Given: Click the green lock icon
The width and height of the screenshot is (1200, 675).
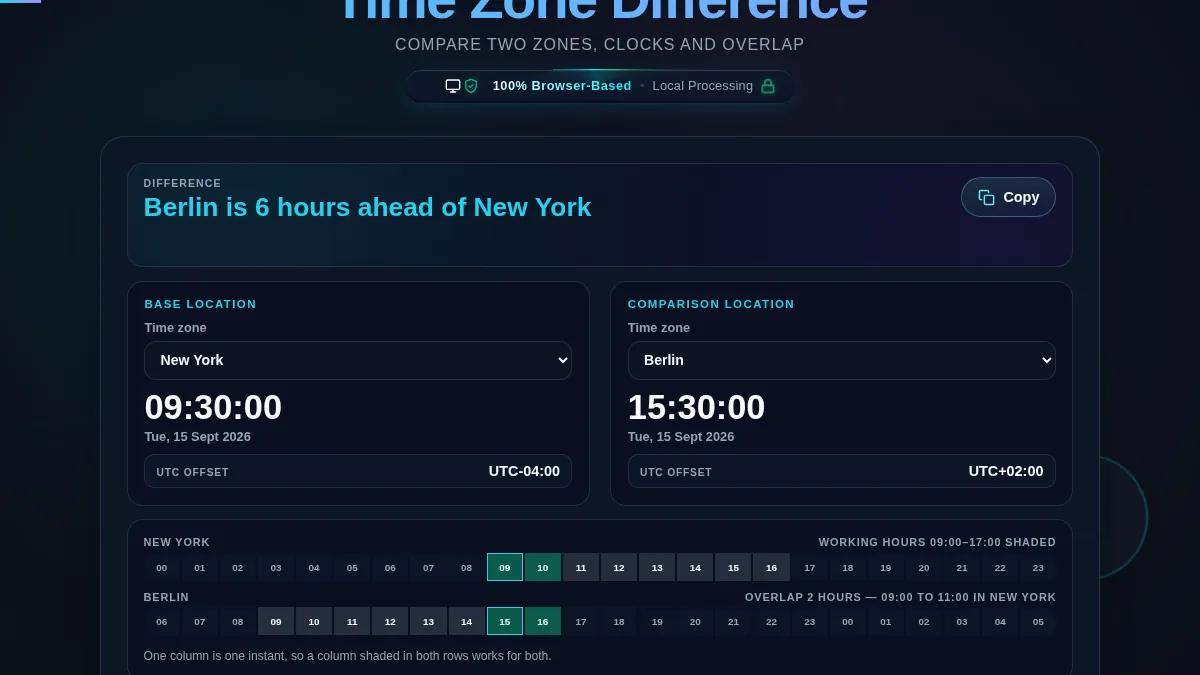Looking at the screenshot, I should point(768,86).
